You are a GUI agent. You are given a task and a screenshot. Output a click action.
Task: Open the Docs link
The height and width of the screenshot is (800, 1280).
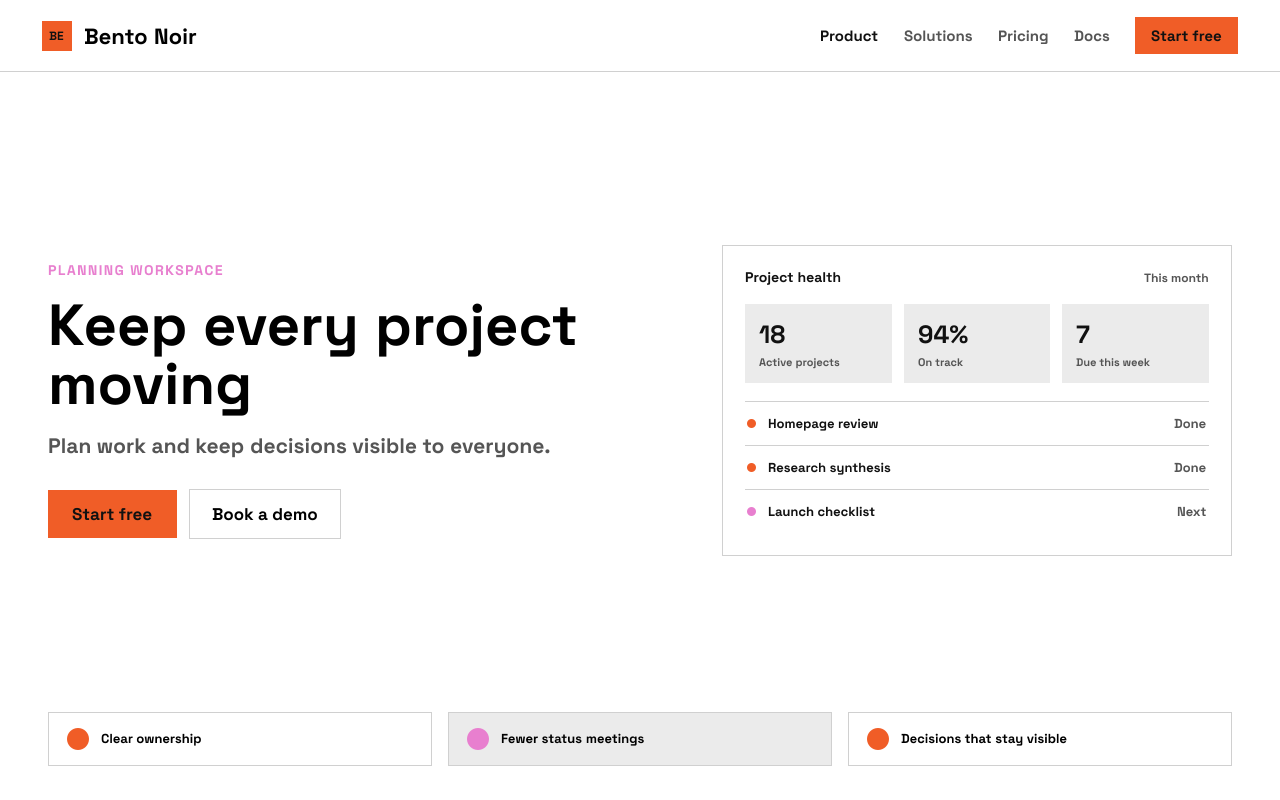click(1092, 36)
